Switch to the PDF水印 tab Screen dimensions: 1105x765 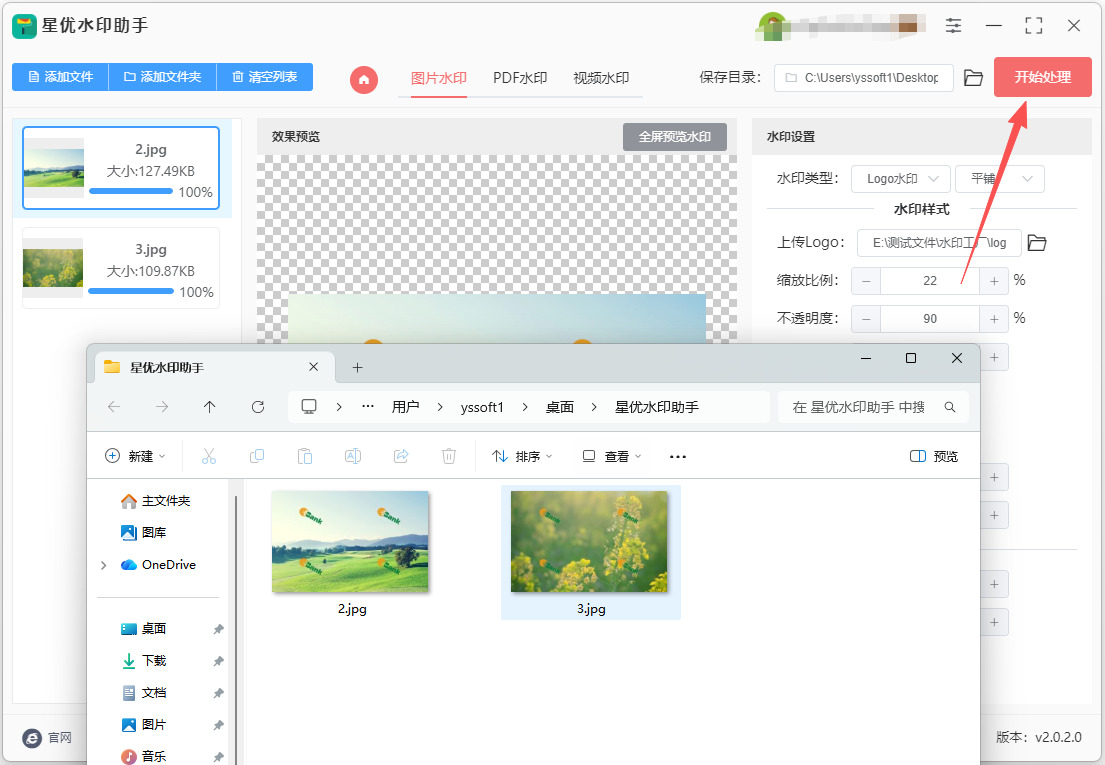click(x=520, y=78)
